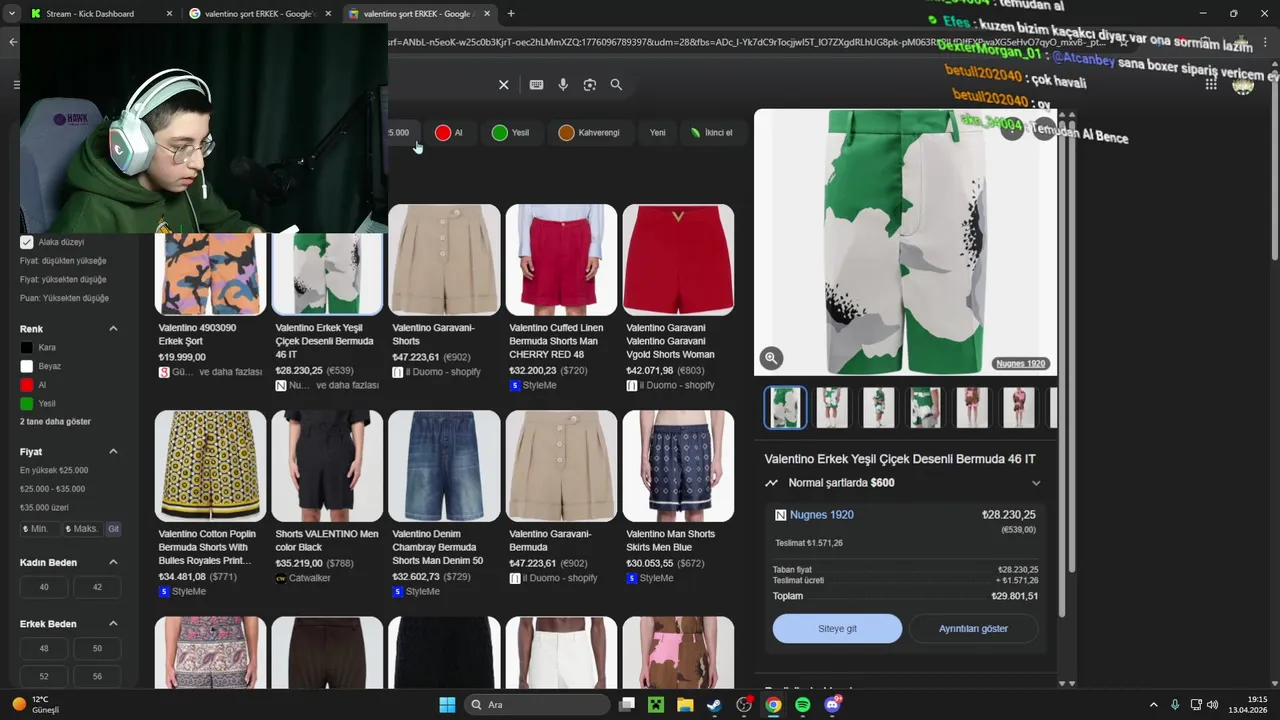
Task: Open the Nugnes 1920 seller link
Action: point(822,515)
